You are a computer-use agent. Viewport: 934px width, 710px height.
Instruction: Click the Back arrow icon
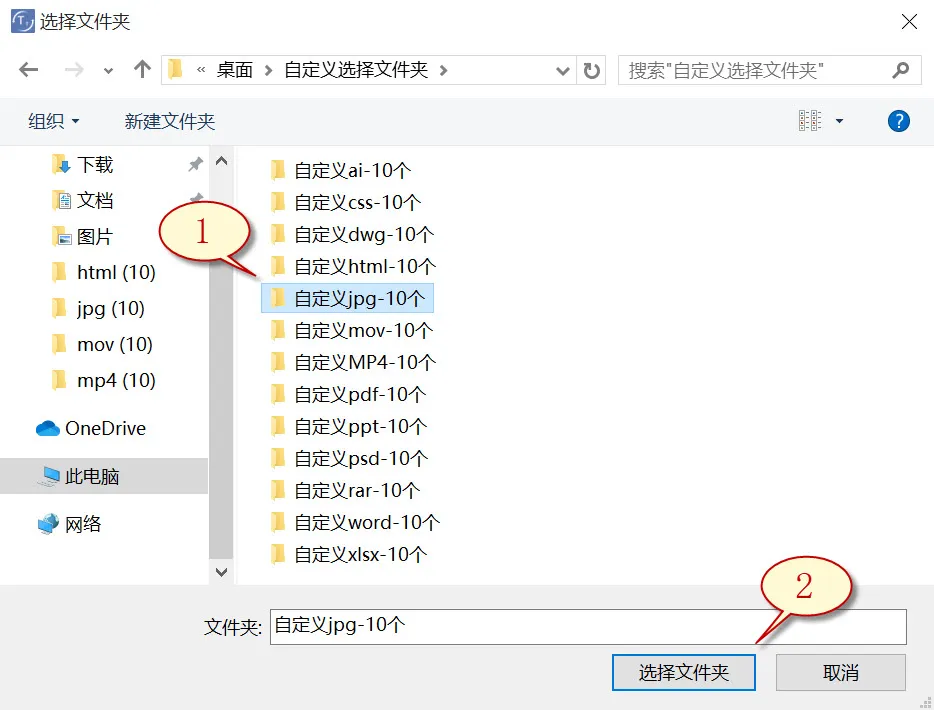pyautogui.click(x=28, y=69)
